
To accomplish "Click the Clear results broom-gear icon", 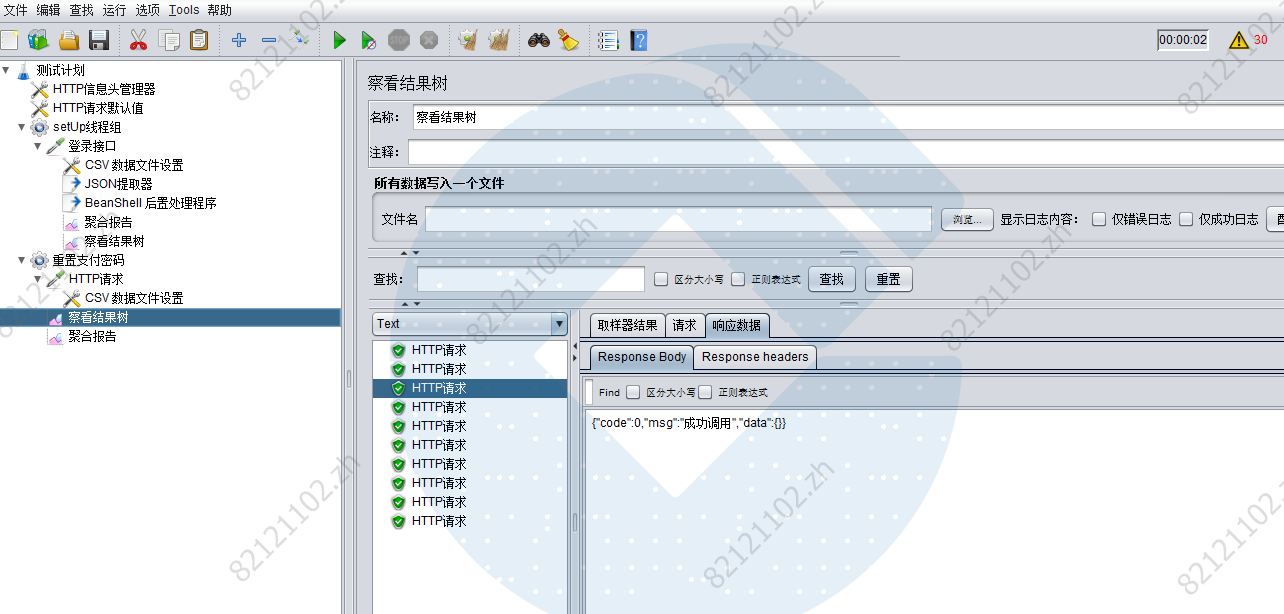I will pos(467,40).
